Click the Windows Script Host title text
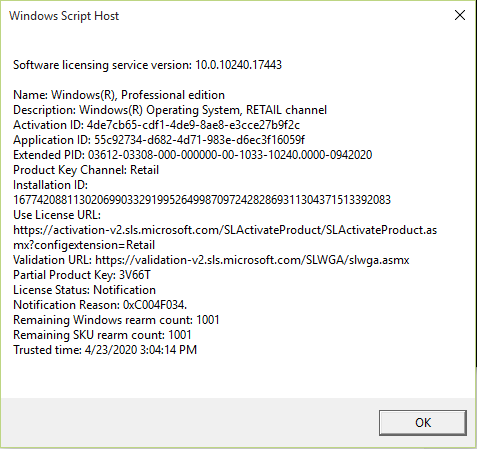This screenshot has width=477, height=449. click(64, 16)
